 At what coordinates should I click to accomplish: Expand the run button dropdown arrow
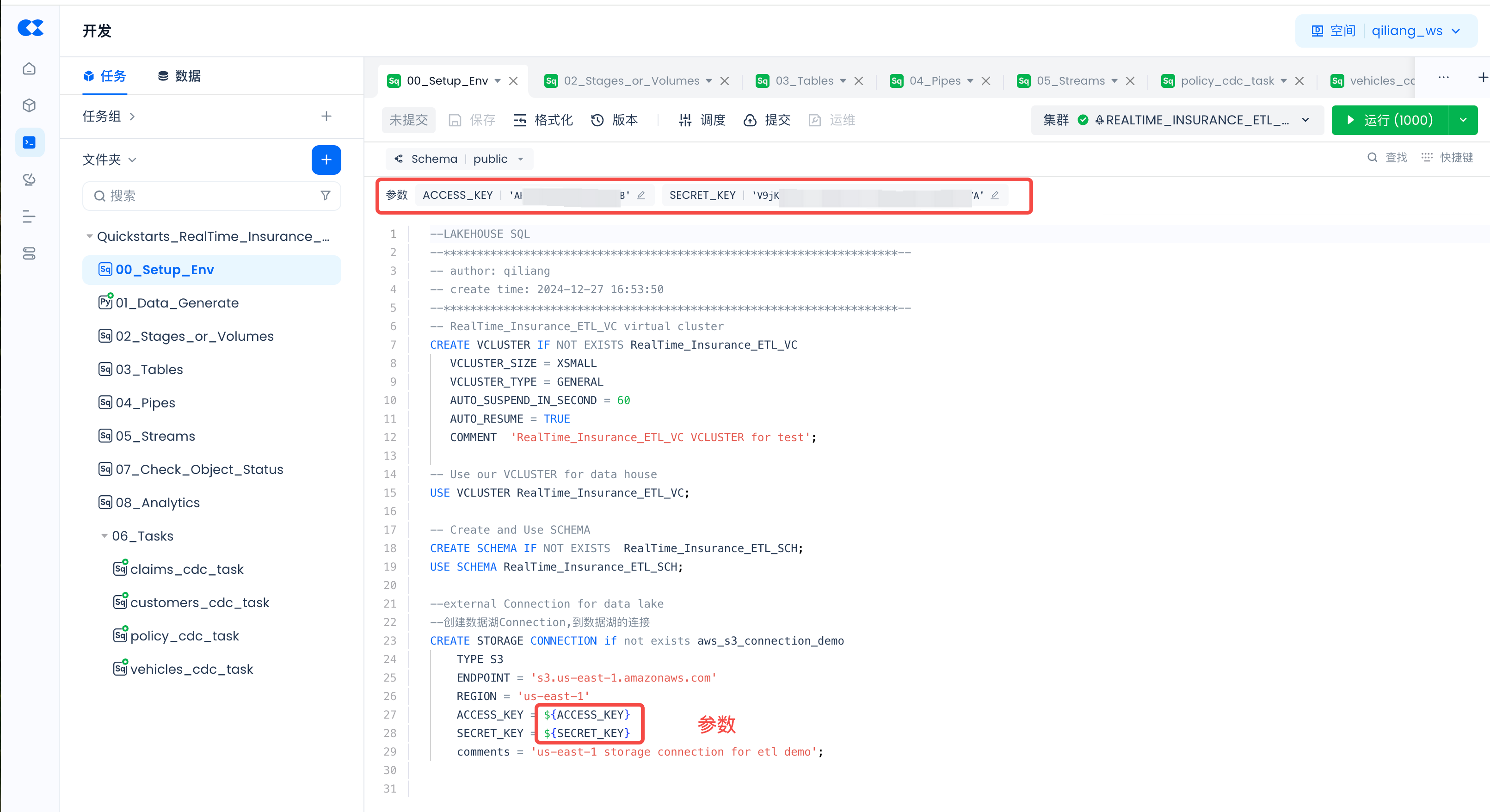coord(1462,120)
